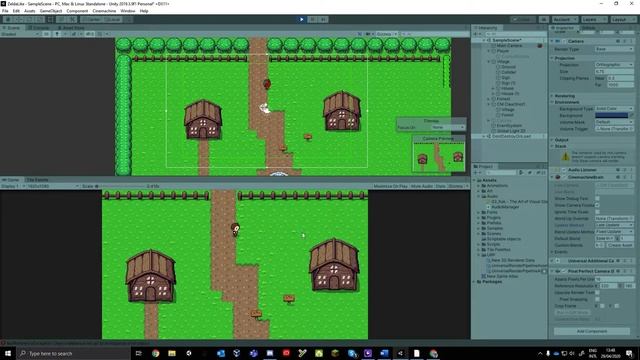This screenshot has height=360, width=640.
Task: Switch to the Console tab
Action: [39, 28]
